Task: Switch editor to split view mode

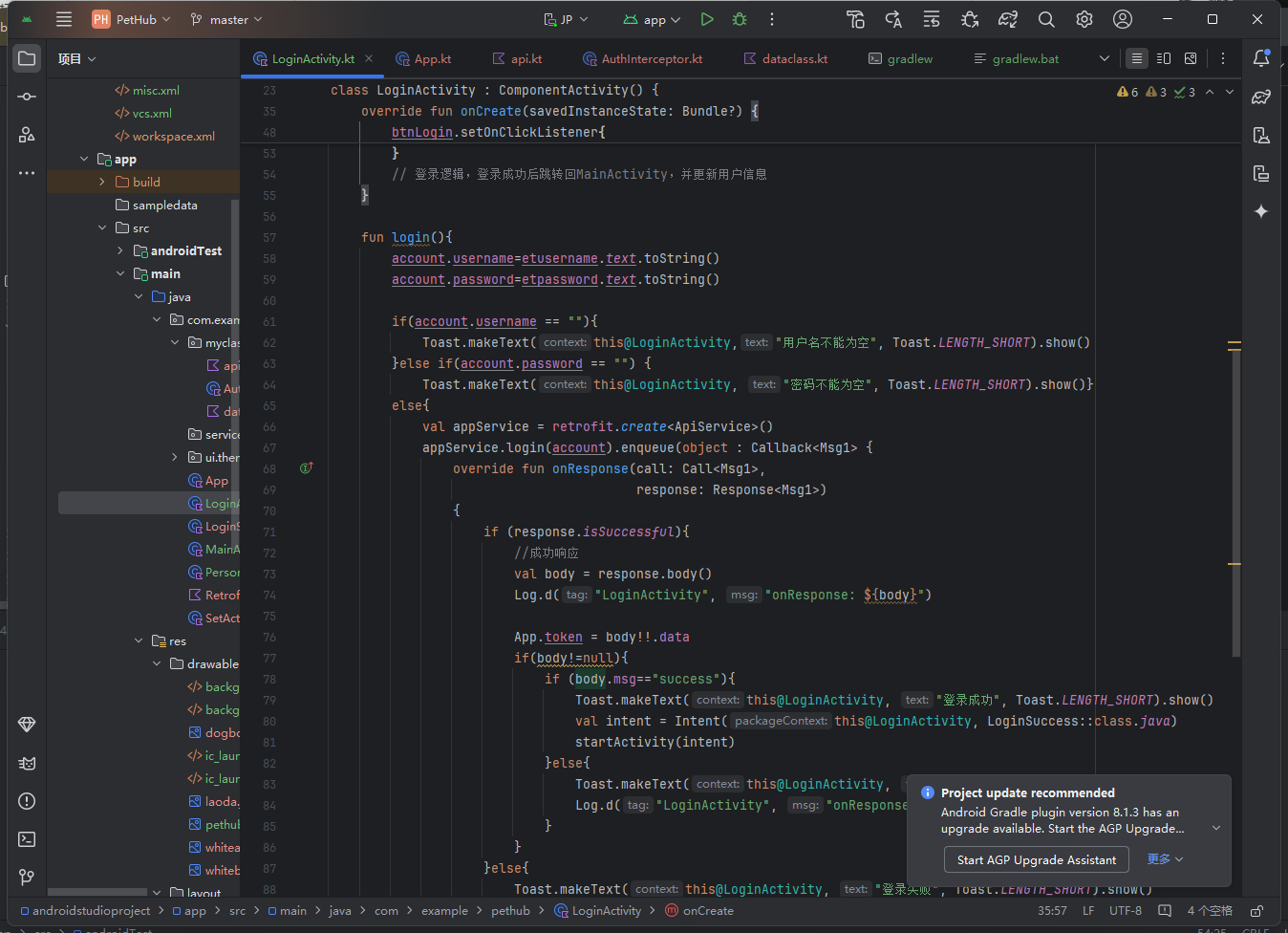Action: tap(1163, 59)
